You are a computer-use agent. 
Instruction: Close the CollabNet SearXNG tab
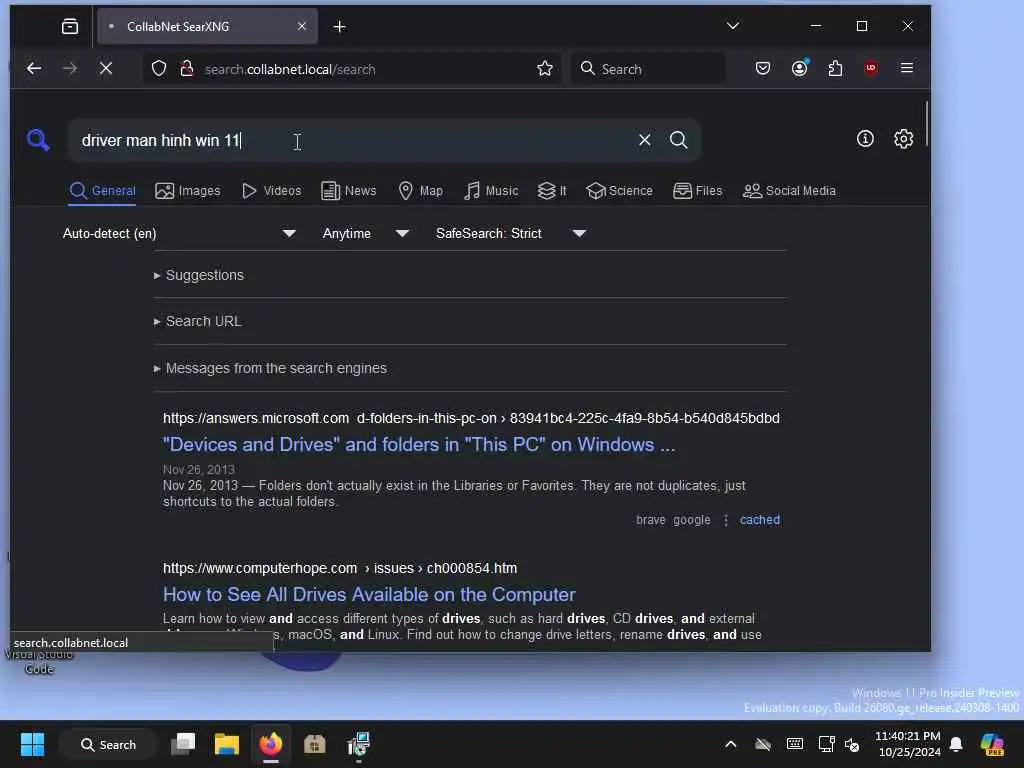302,26
